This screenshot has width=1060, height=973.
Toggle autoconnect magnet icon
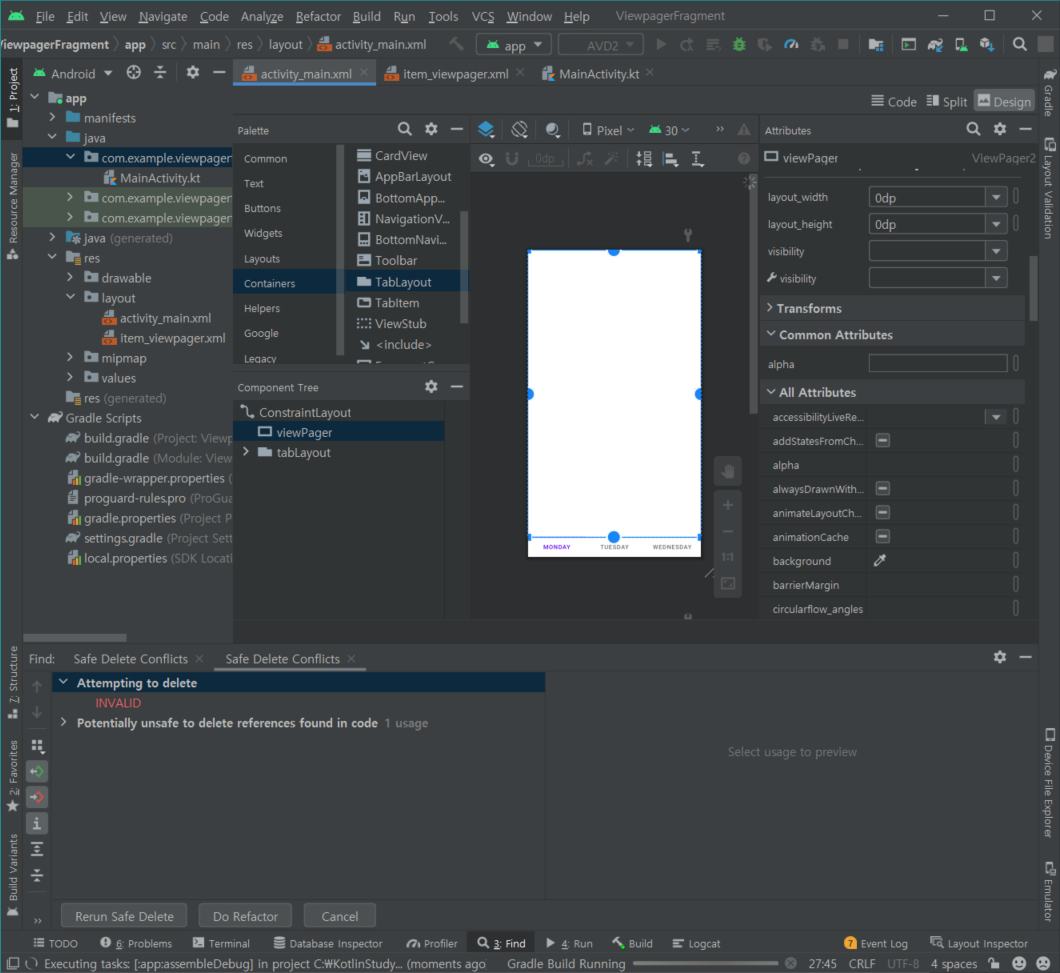(512, 159)
